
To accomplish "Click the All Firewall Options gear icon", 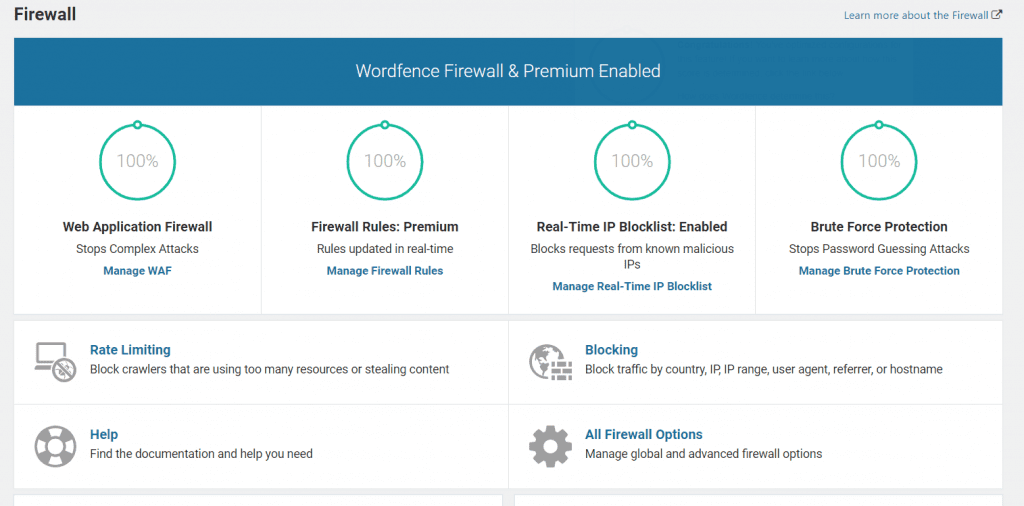I will (x=549, y=446).
